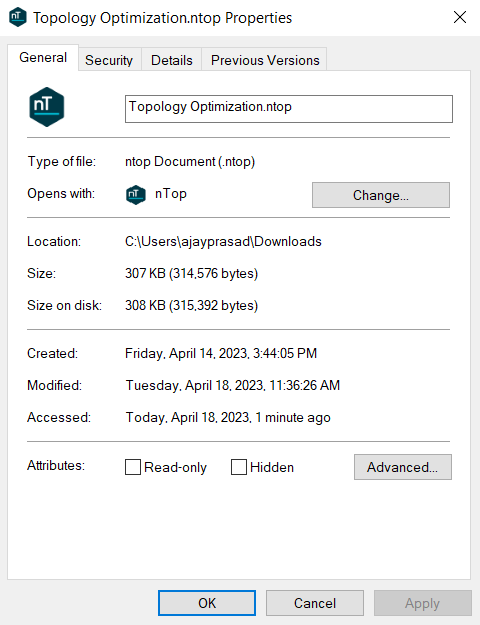This screenshot has width=480, height=625.
Task: Click the large nTop file icon
Action: [x=47, y=107]
